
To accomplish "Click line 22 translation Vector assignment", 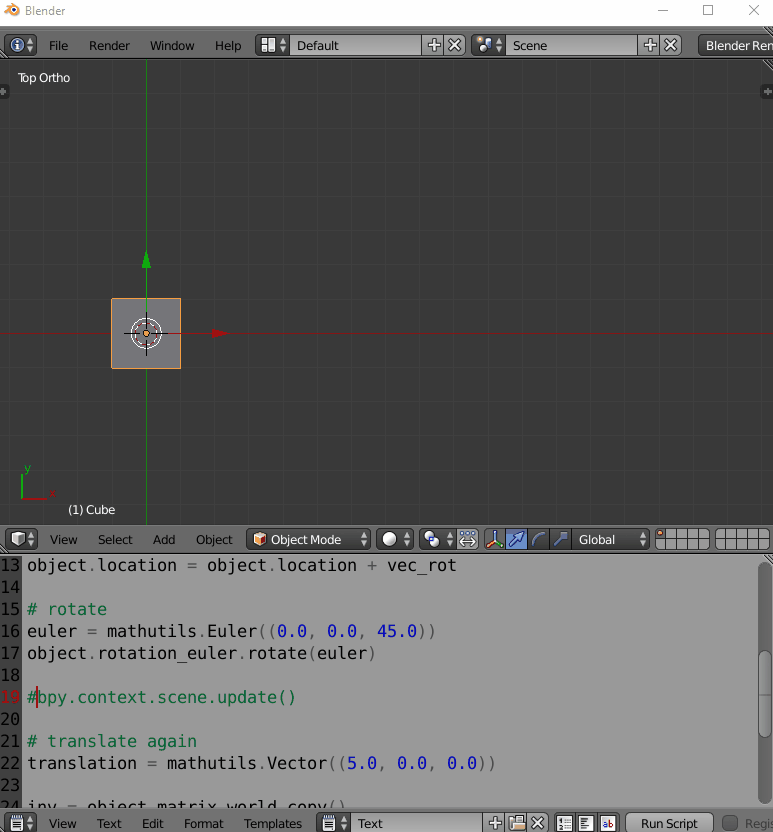I will [261, 763].
